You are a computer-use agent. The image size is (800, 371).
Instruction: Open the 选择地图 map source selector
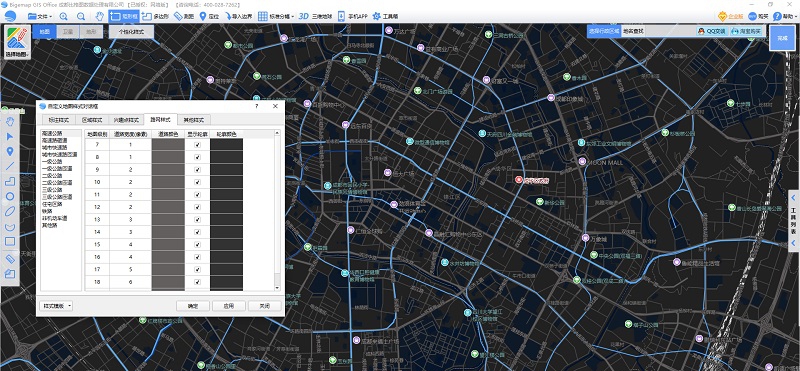[x=17, y=42]
